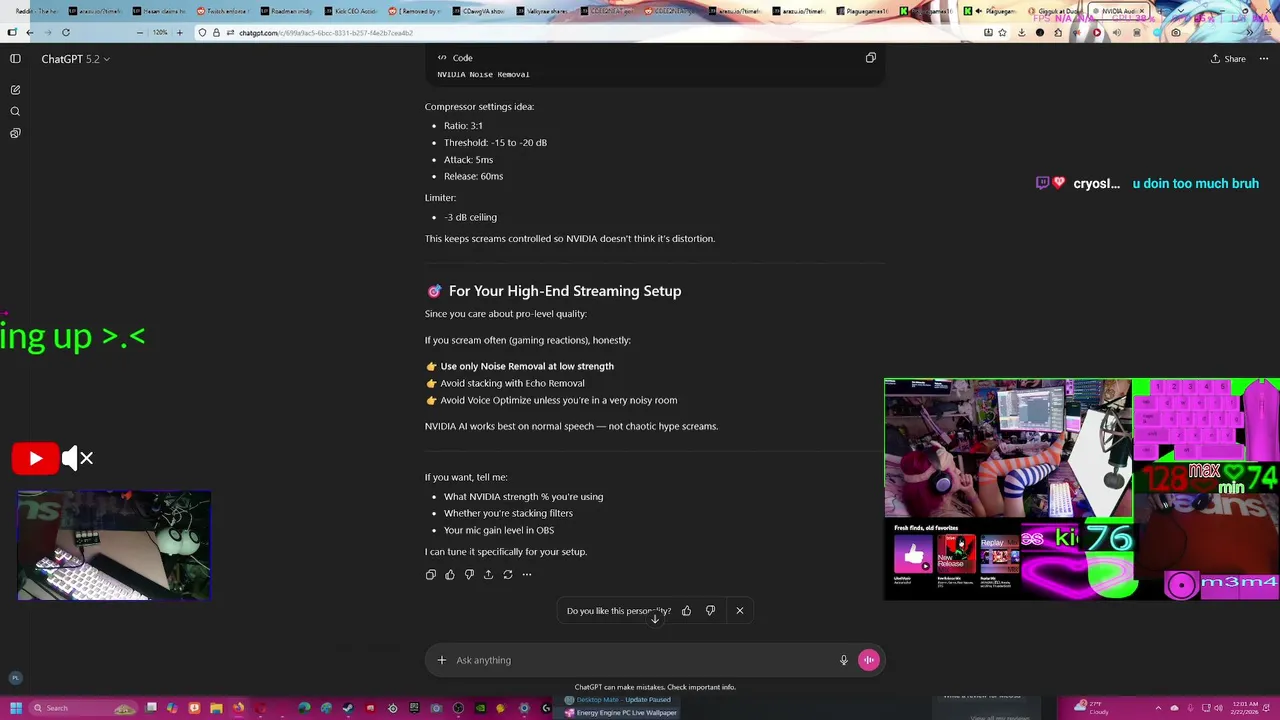Click the muted speaker overlay icon
Image resolution: width=1280 pixels, height=720 pixels.
78,459
